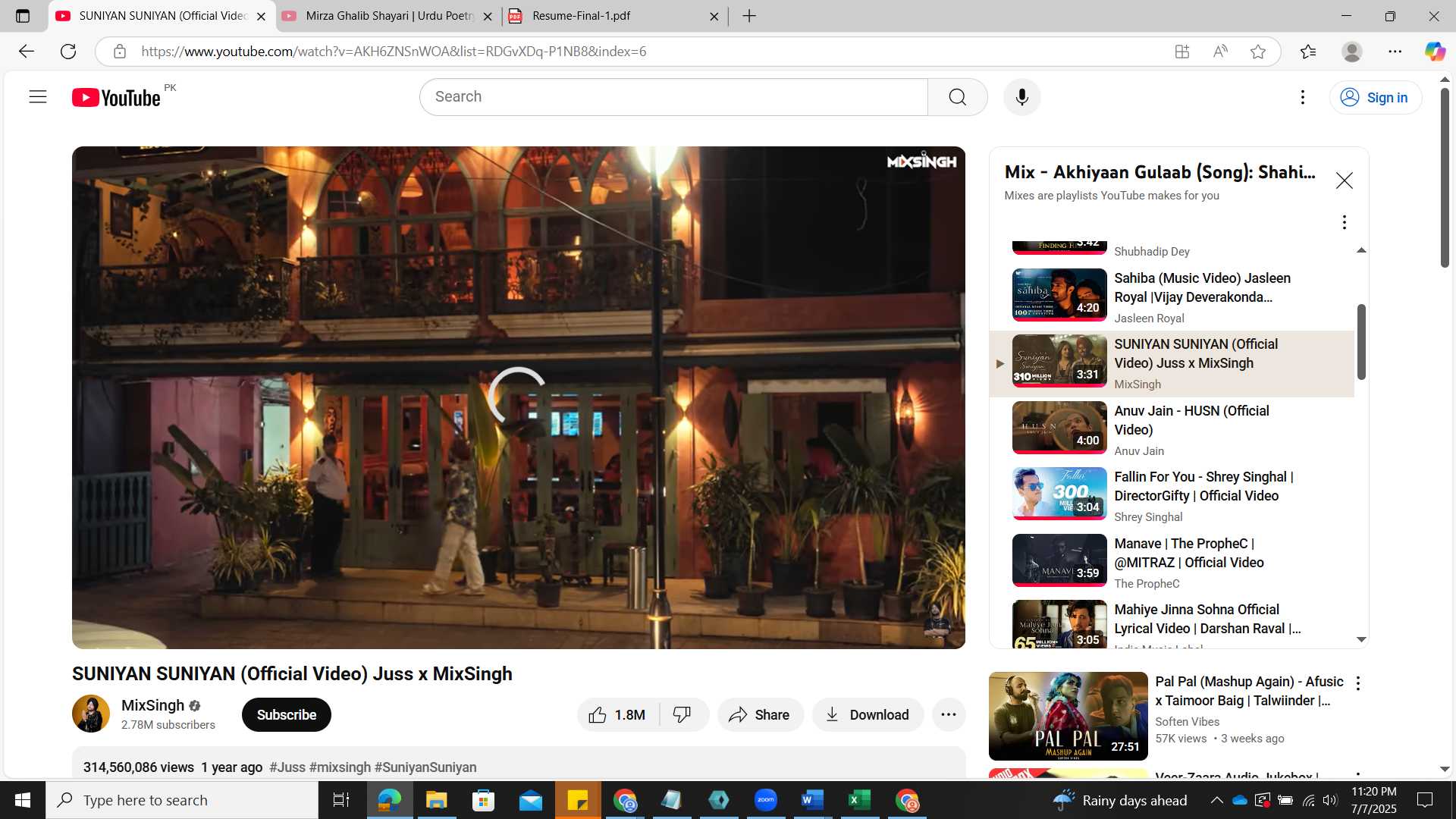
Task: Open Pal Pal Mashup Again recommended video
Action: click(x=1068, y=716)
